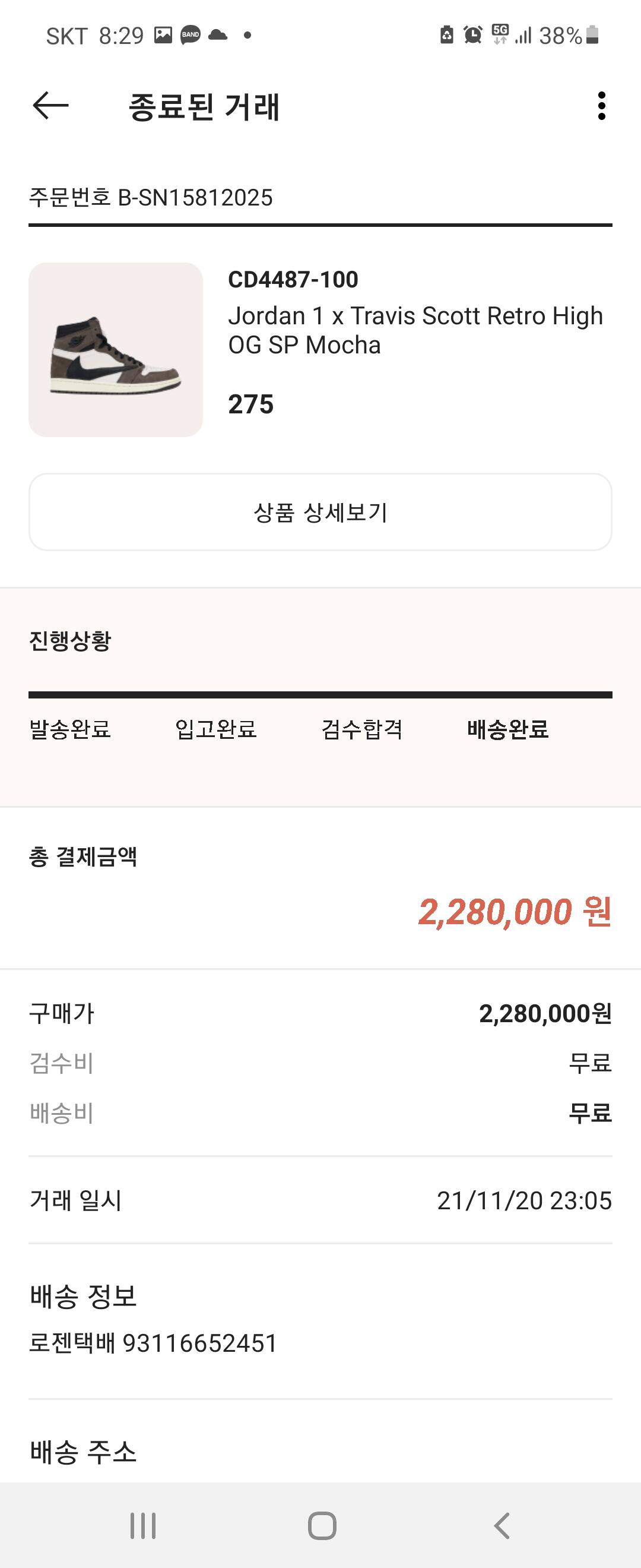641x1568 pixels.
Task: Select the 발송완료 progress step
Action: click(70, 729)
